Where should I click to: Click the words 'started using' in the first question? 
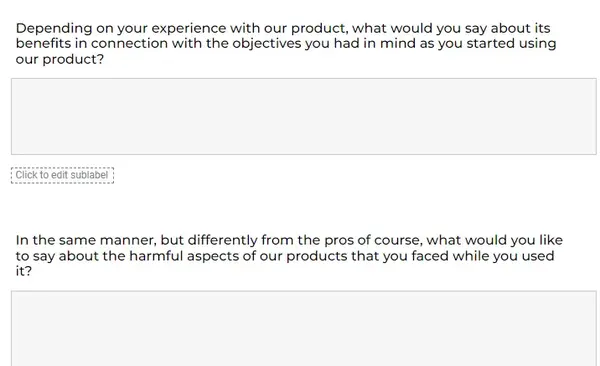(x=511, y=44)
